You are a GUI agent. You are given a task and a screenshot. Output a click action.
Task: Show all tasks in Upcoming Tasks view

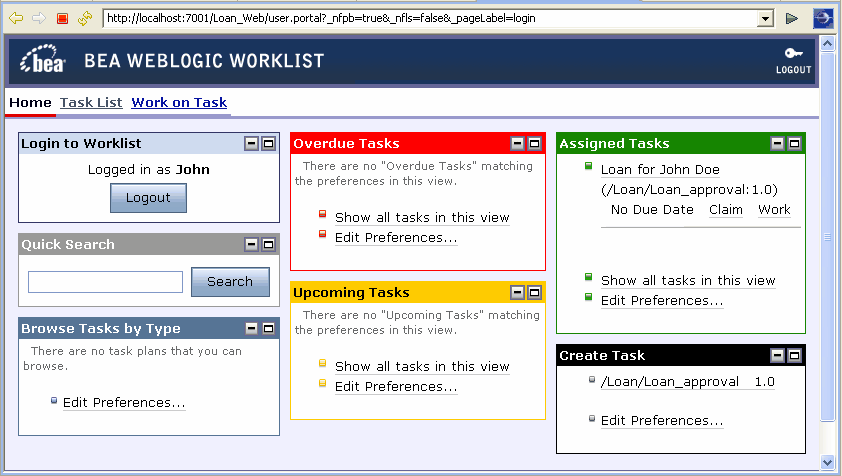pyautogui.click(x=422, y=366)
